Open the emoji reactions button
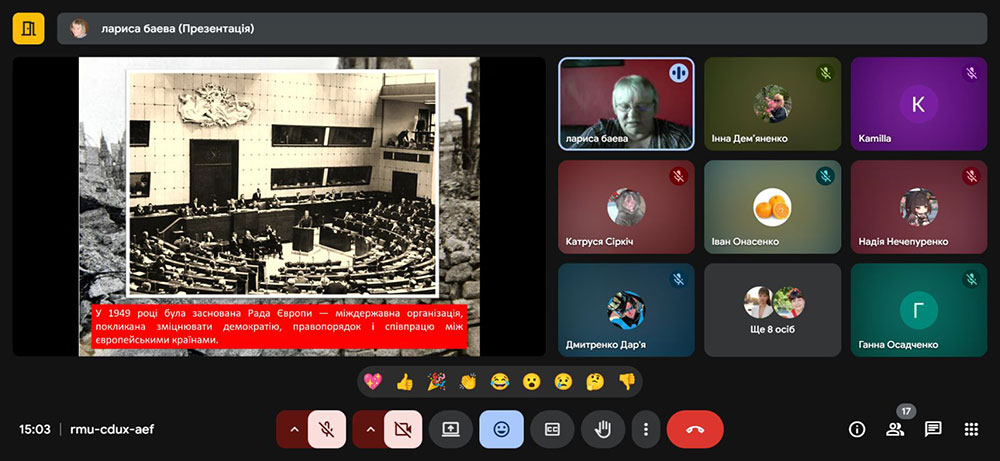 [501, 429]
